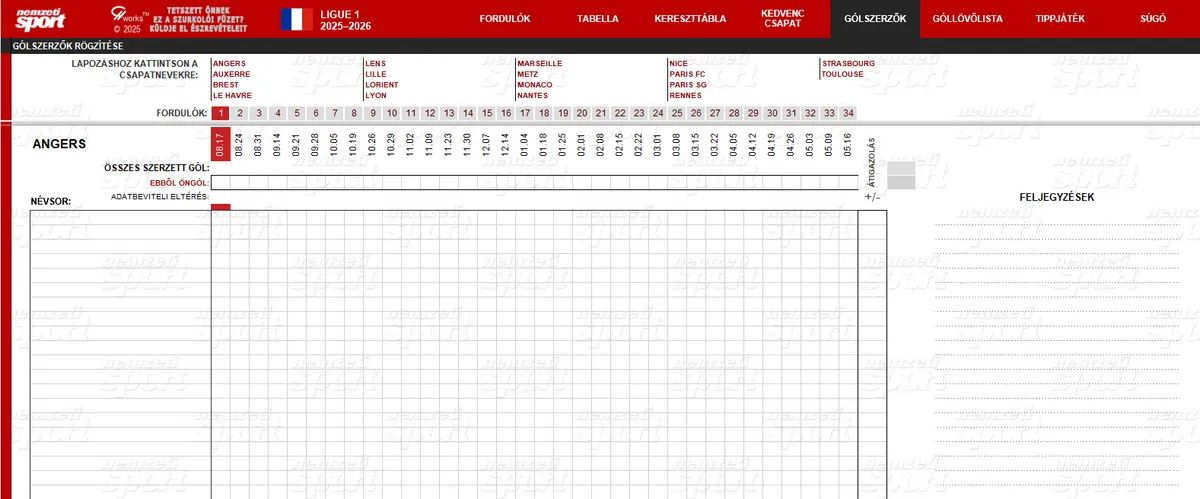Jump to the Marseille team

pyautogui.click(x=540, y=63)
